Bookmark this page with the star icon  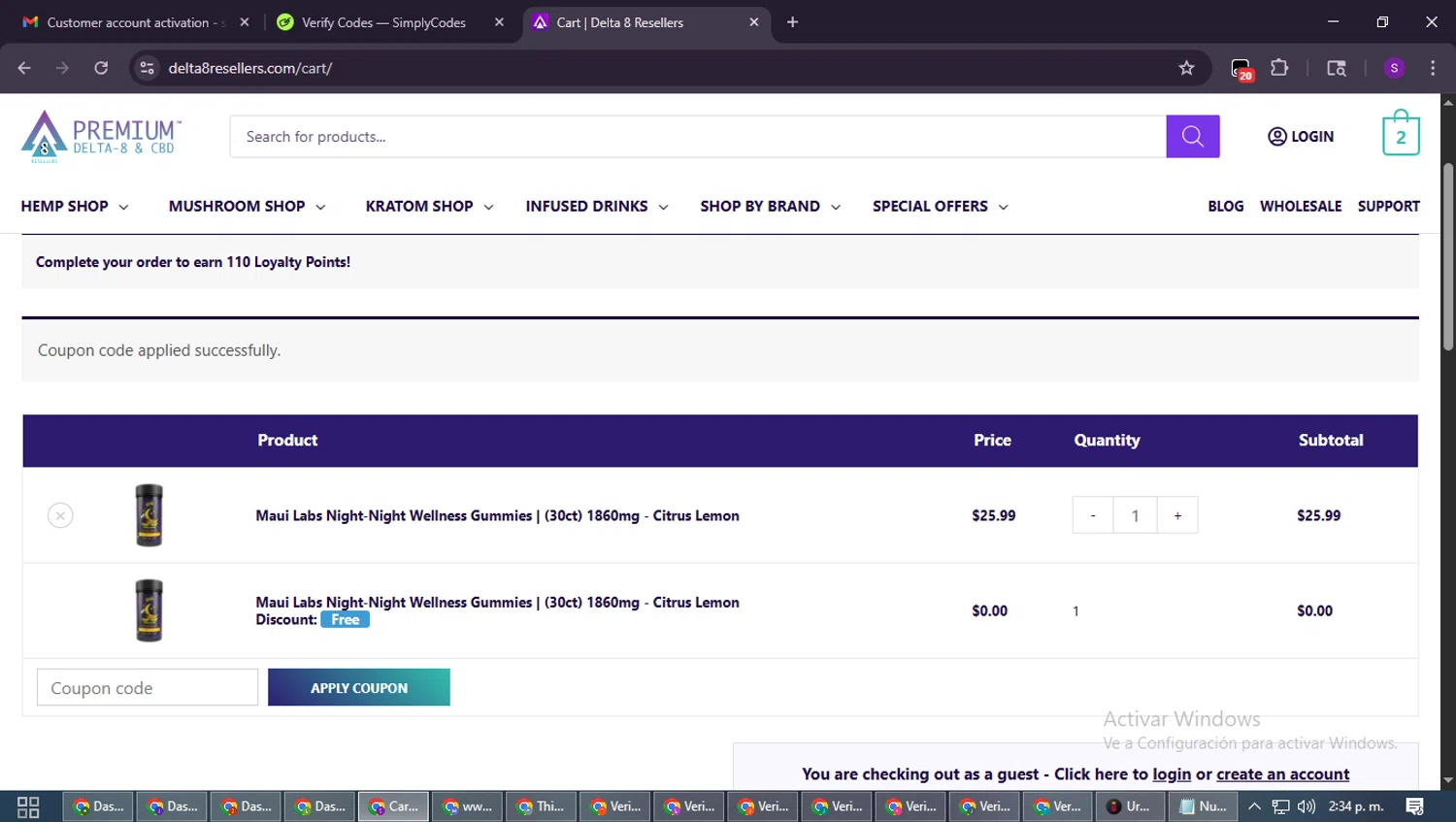(x=1186, y=68)
